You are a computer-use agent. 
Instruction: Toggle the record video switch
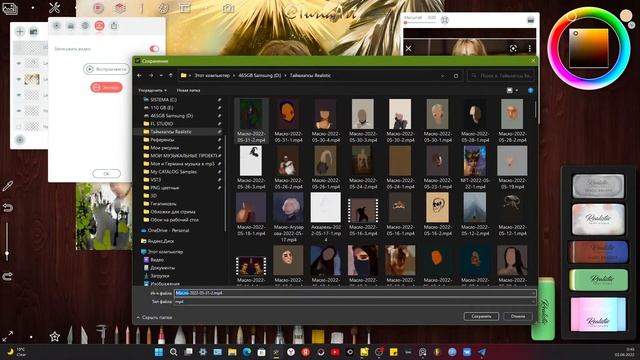coord(154,49)
